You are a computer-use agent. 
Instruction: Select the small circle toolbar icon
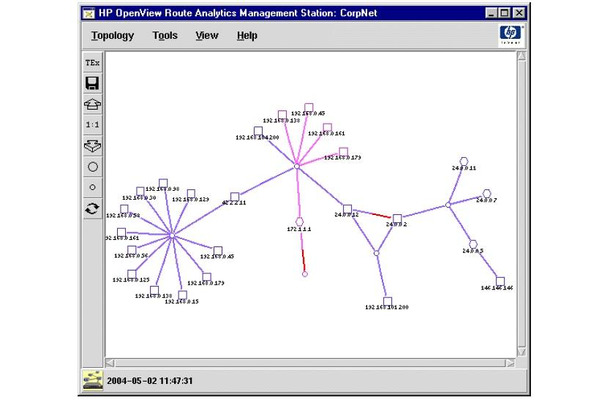coord(92,188)
